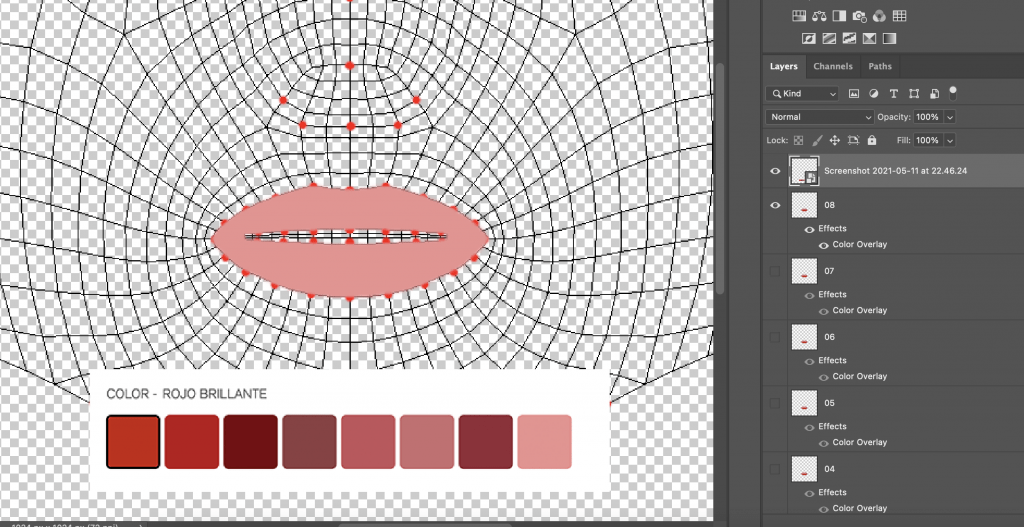Show layer 04 visibility box
Image resolution: width=1024 pixels, height=527 pixels.
coord(775,469)
